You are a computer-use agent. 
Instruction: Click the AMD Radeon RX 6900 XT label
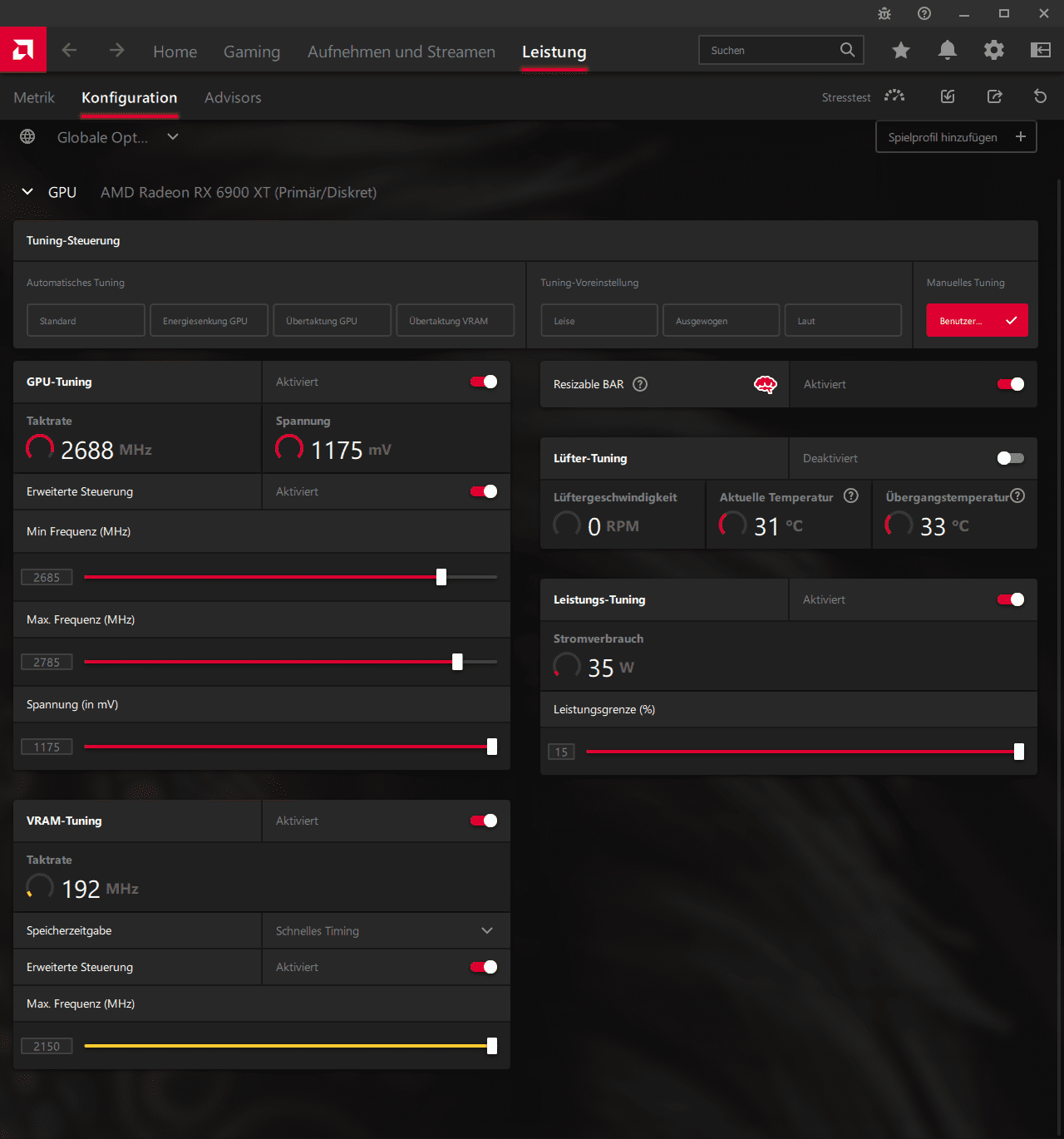(239, 192)
